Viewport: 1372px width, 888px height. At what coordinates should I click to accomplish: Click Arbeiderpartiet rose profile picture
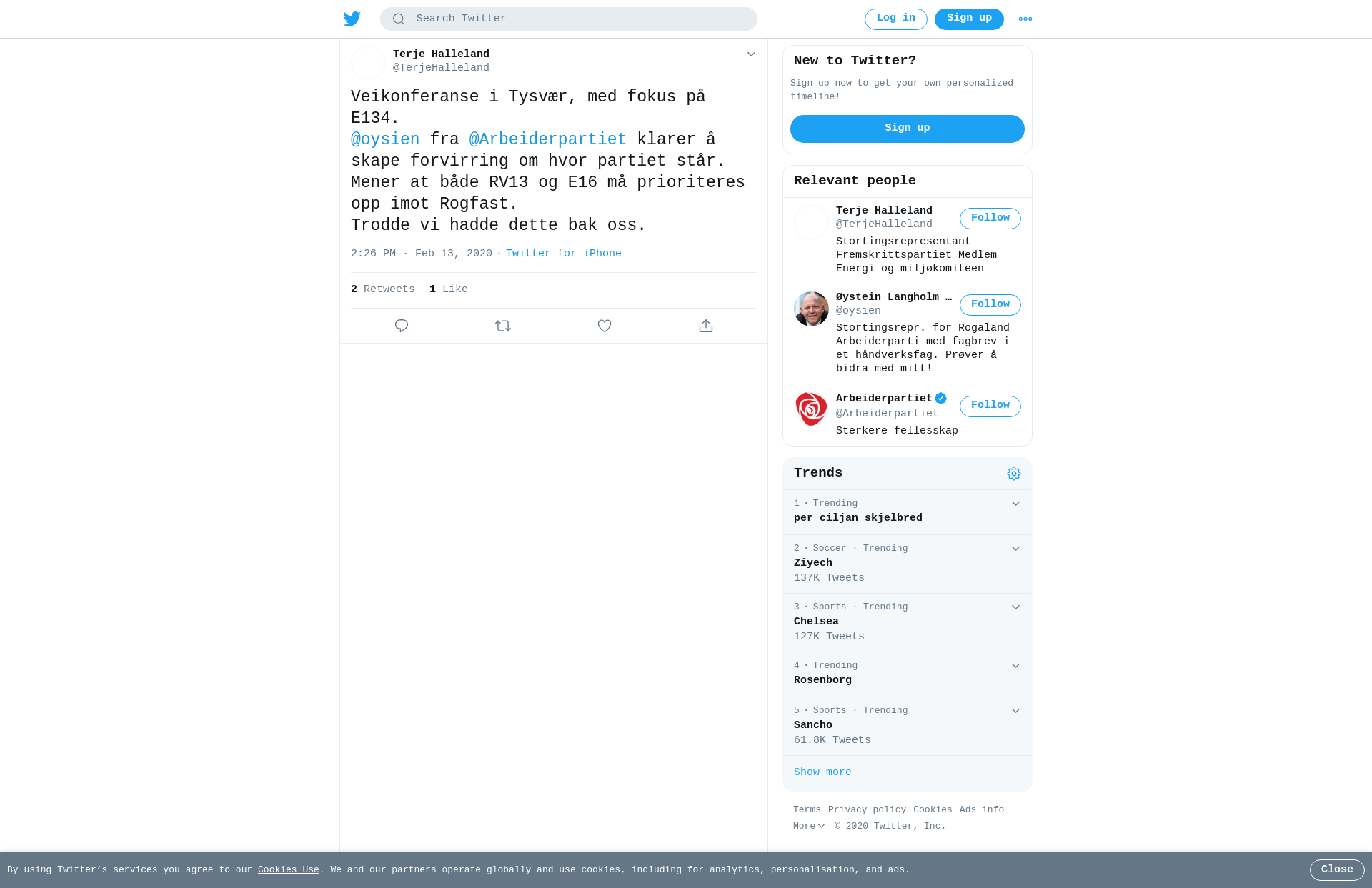pyautogui.click(x=811, y=409)
